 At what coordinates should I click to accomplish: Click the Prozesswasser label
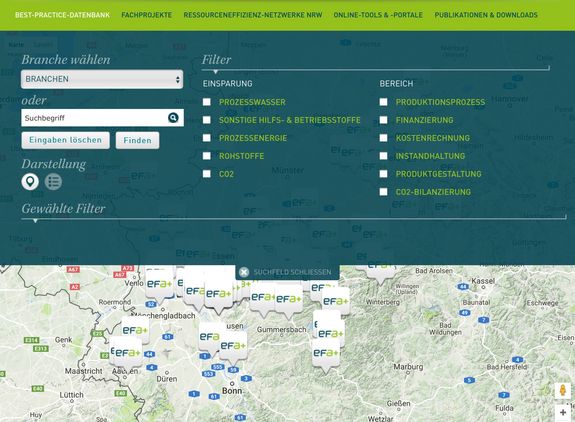252,102
